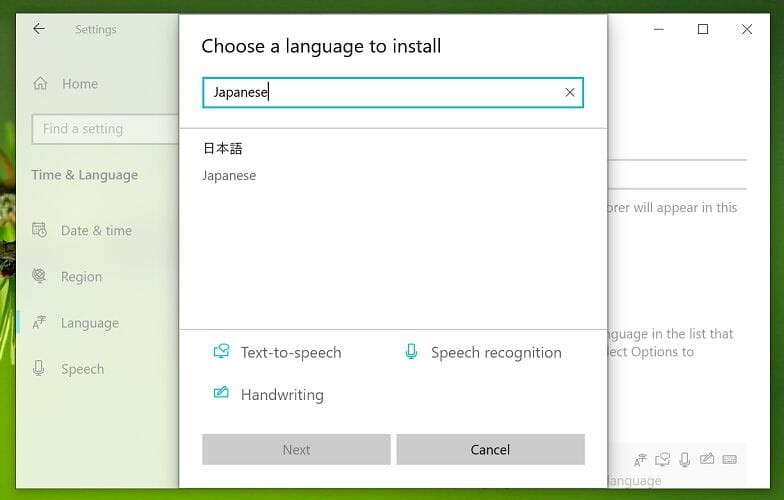Select the 日本語 language result
This screenshot has width=784, height=500.
(x=222, y=148)
